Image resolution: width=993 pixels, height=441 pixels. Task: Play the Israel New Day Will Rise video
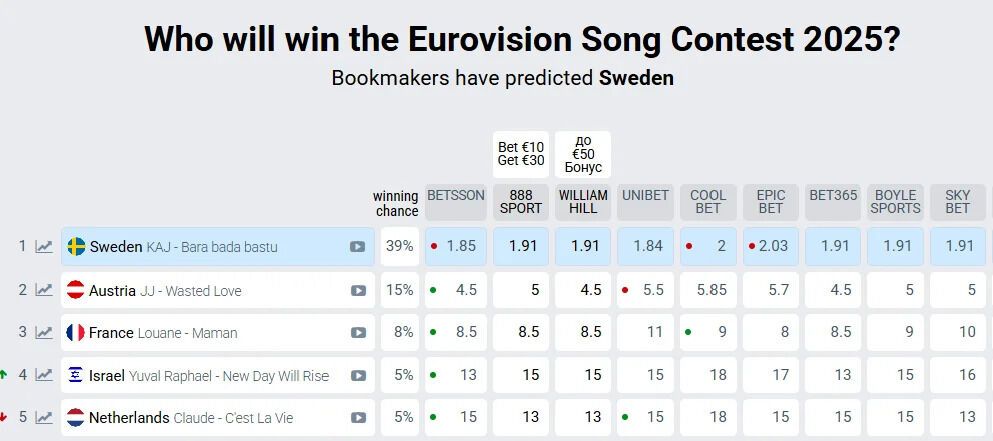click(357, 376)
